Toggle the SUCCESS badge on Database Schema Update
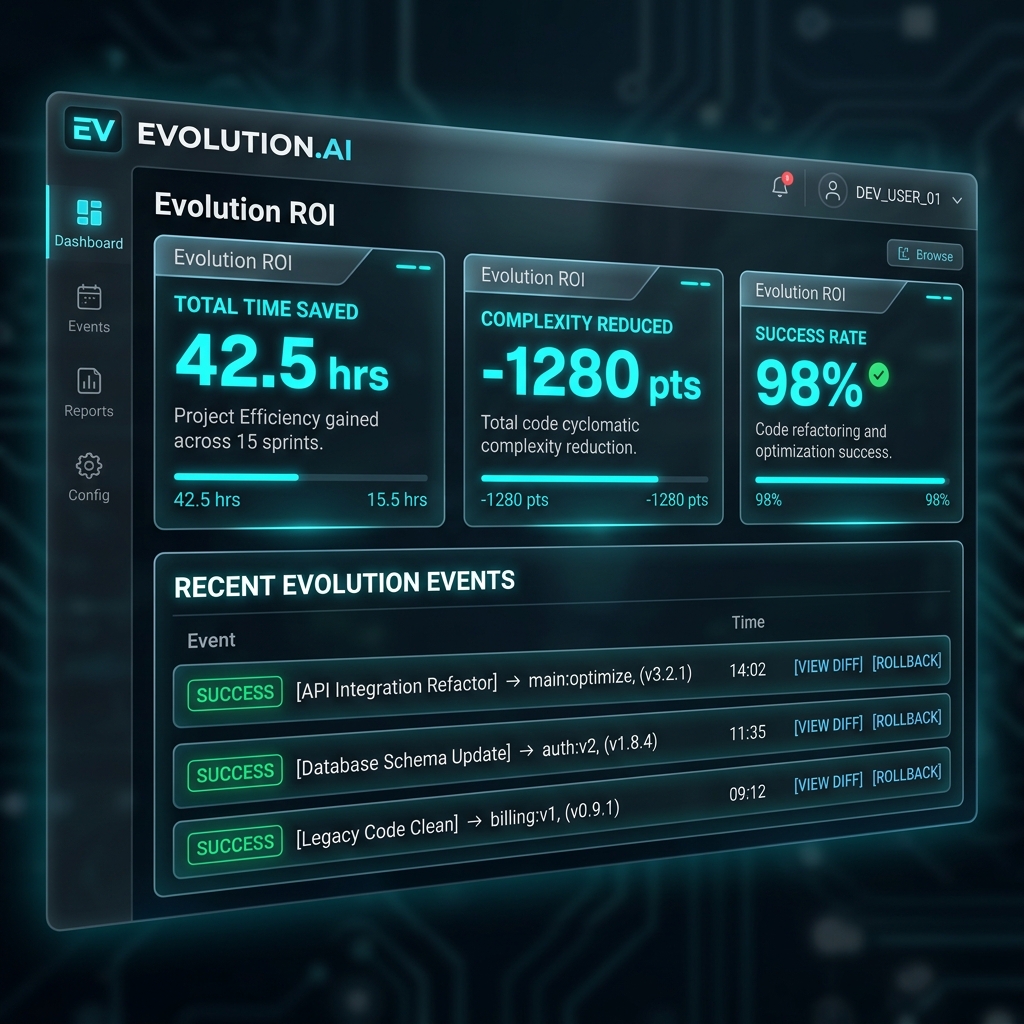 click(x=234, y=772)
